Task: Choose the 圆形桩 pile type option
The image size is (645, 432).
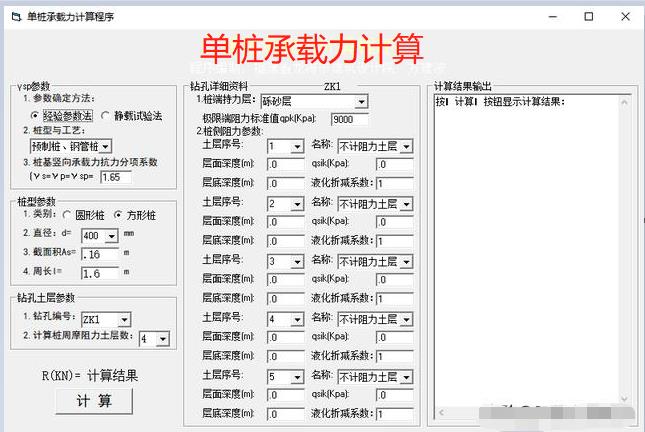Action: 58,214
